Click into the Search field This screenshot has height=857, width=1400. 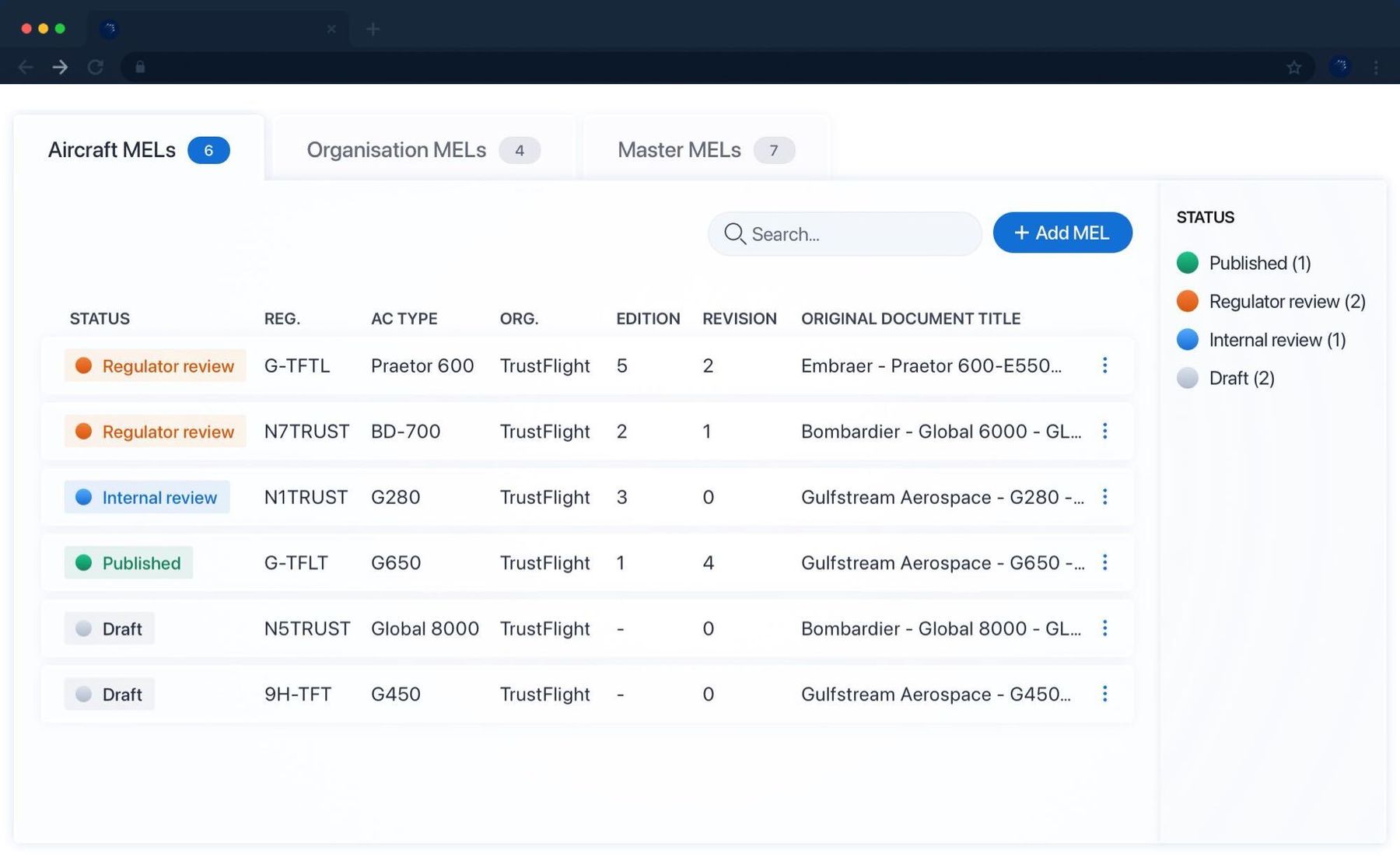[x=856, y=234]
